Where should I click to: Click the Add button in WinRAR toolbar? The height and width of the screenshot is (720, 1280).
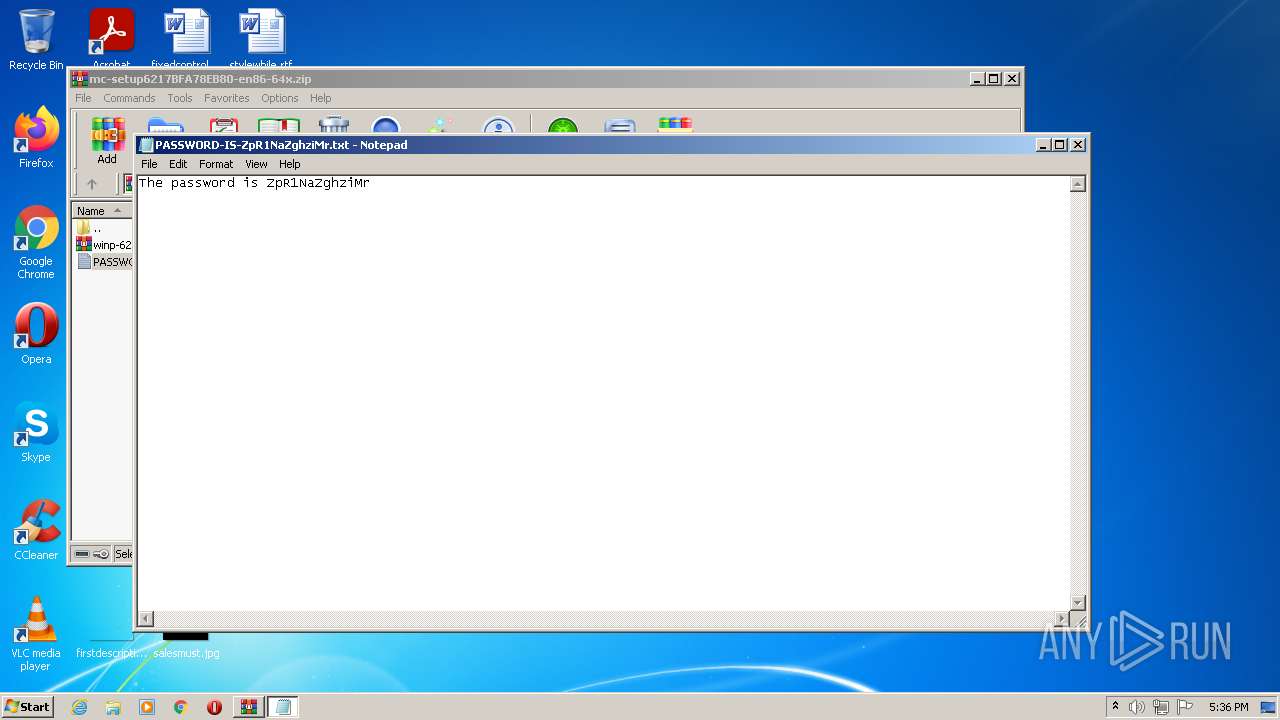click(107, 141)
